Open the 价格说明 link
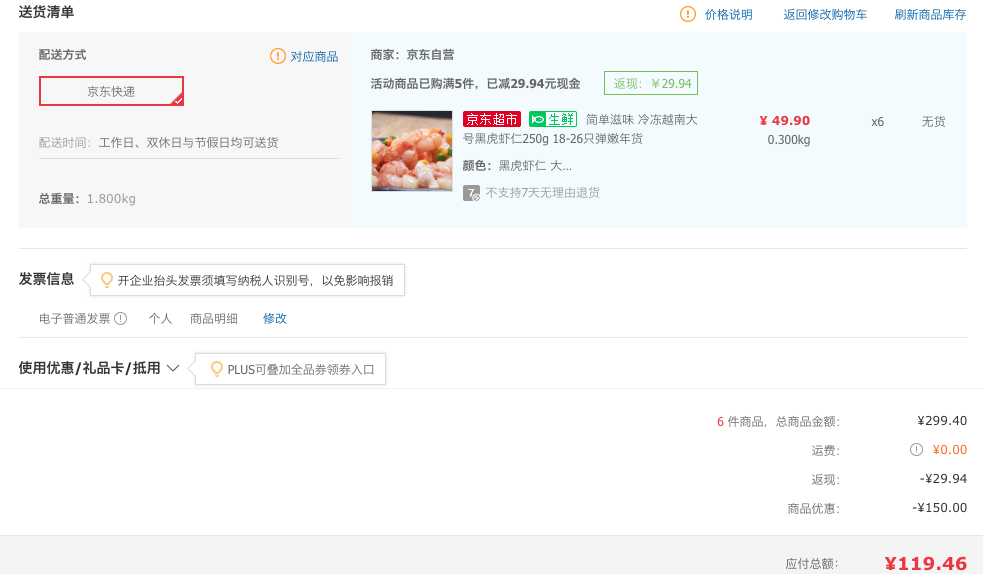The image size is (983, 574). click(728, 14)
